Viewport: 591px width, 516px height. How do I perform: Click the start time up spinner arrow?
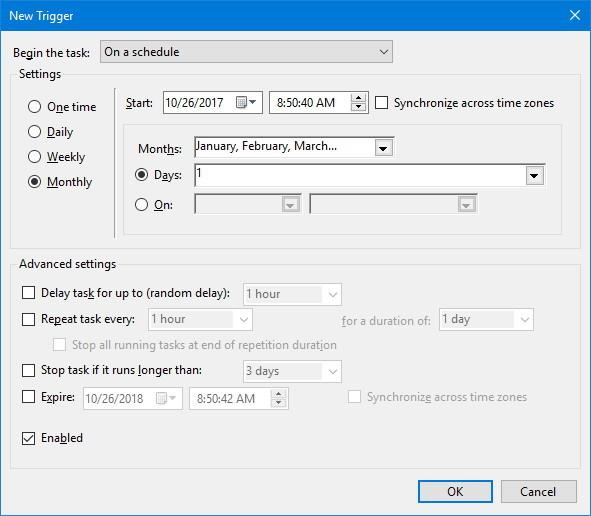(358, 98)
